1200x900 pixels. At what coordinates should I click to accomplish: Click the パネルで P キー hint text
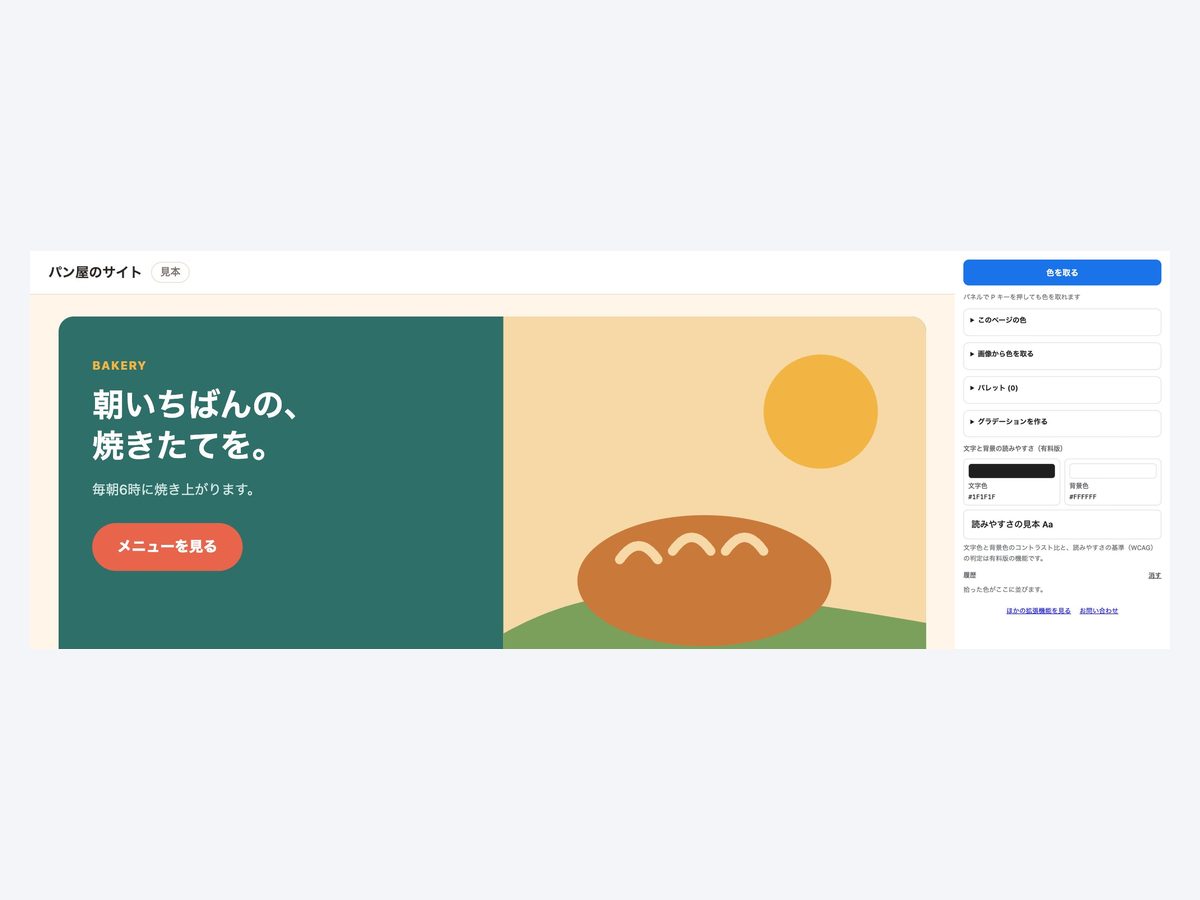(1021, 297)
